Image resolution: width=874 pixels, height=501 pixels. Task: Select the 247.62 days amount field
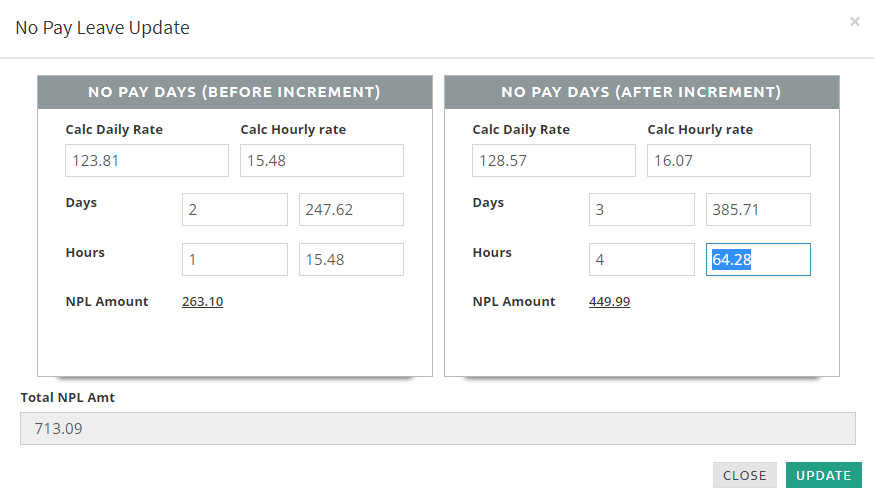(351, 210)
